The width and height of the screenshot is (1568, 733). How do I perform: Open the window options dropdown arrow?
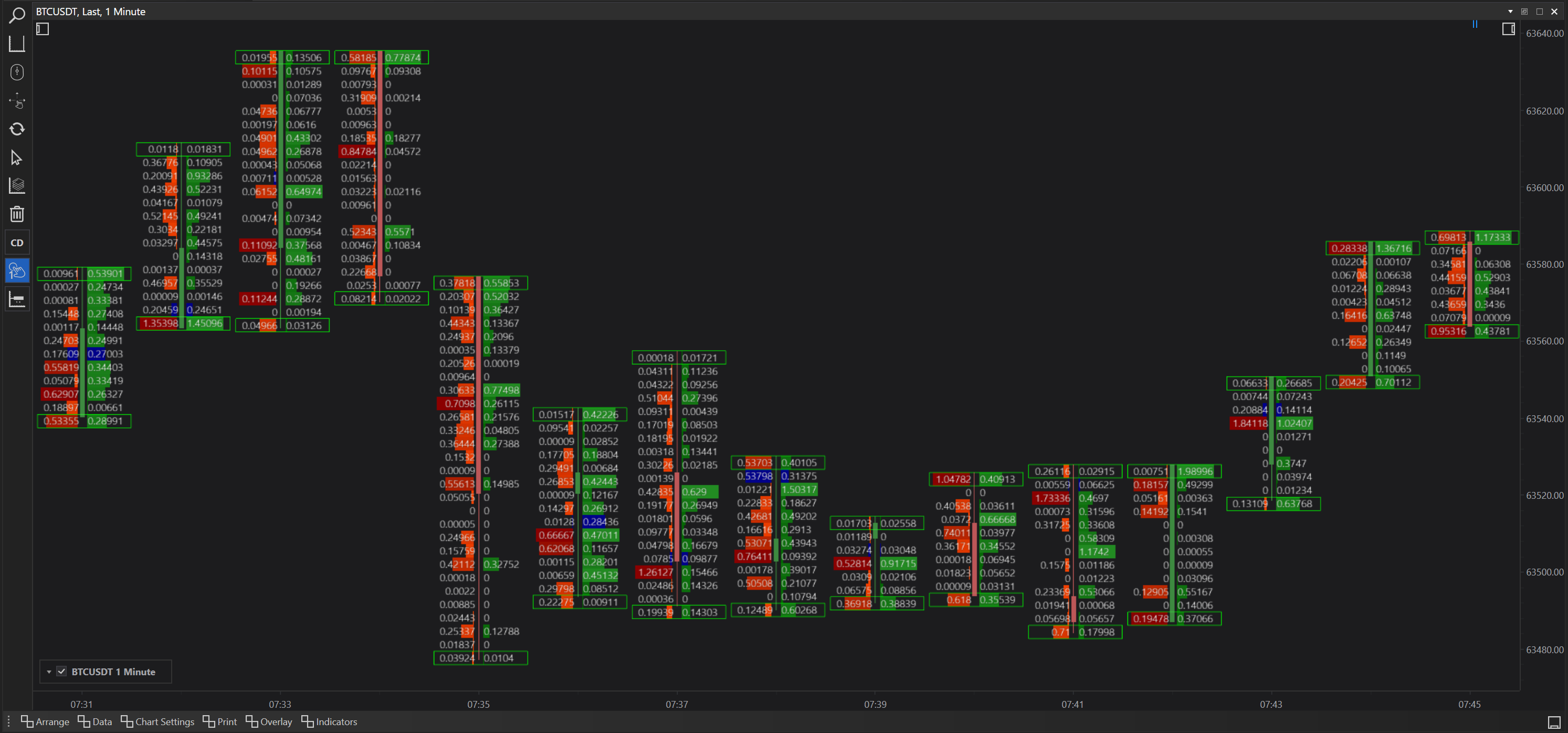point(1510,12)
